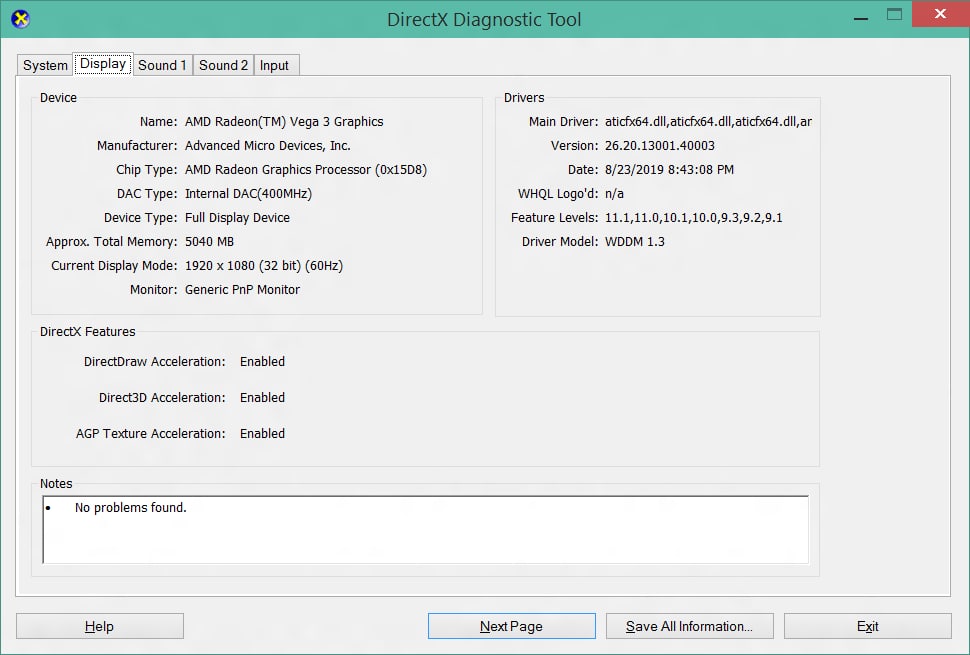This screenshot has height=655, width=970.
Task: Click the Exit button
Action: 867,626
